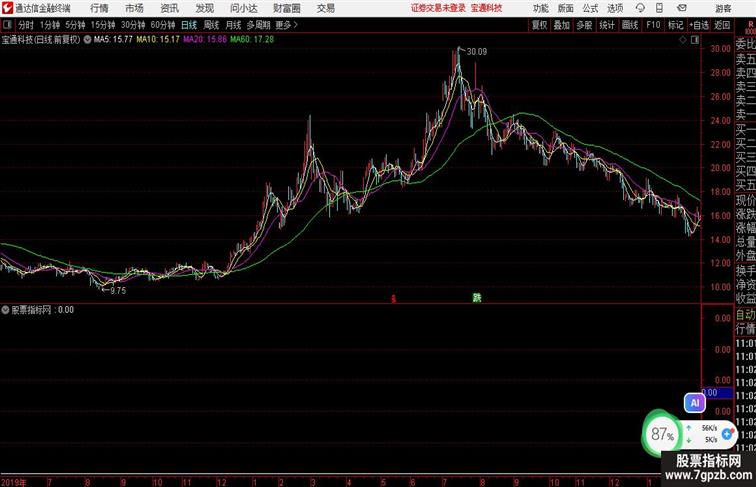Switch to 分时 chart period

pyautogui.click(x=26, y=25)
